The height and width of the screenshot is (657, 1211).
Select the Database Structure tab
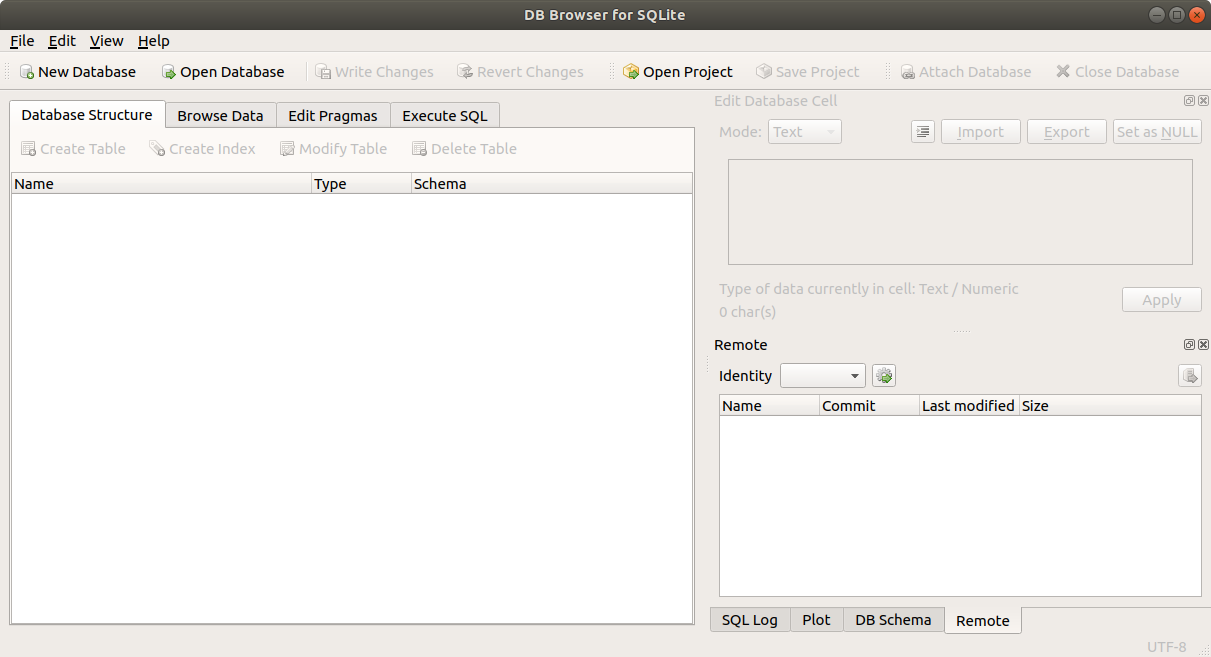click(87, 114)
